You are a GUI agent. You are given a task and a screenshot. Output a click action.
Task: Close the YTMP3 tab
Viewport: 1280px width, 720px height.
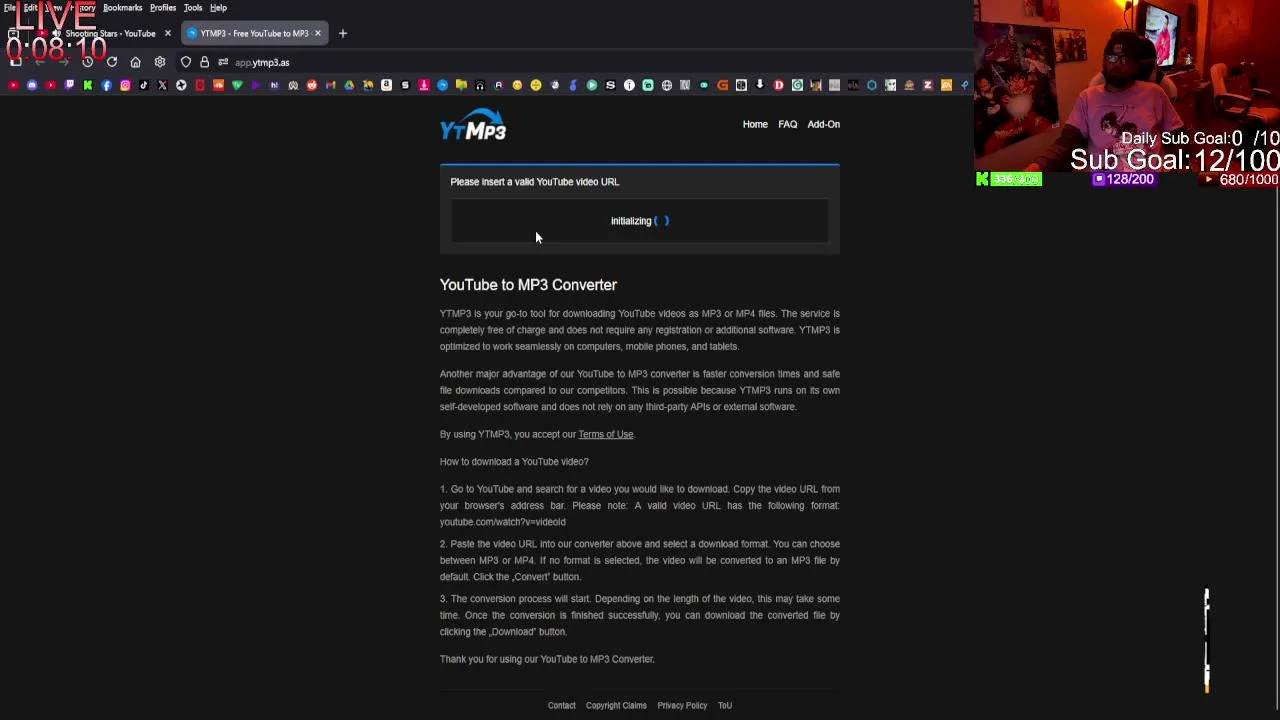pyautogui.click(x=318, y=33)
